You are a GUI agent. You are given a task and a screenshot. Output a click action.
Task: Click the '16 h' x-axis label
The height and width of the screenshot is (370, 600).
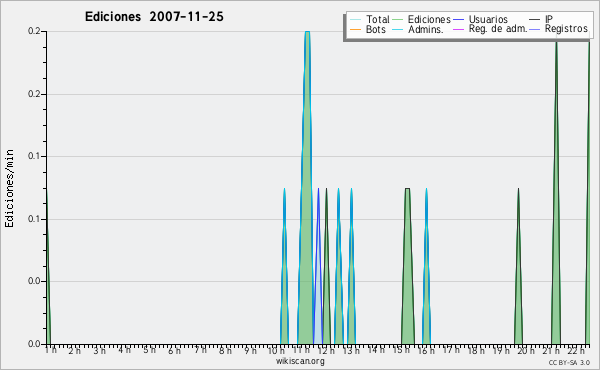point(426,350)
